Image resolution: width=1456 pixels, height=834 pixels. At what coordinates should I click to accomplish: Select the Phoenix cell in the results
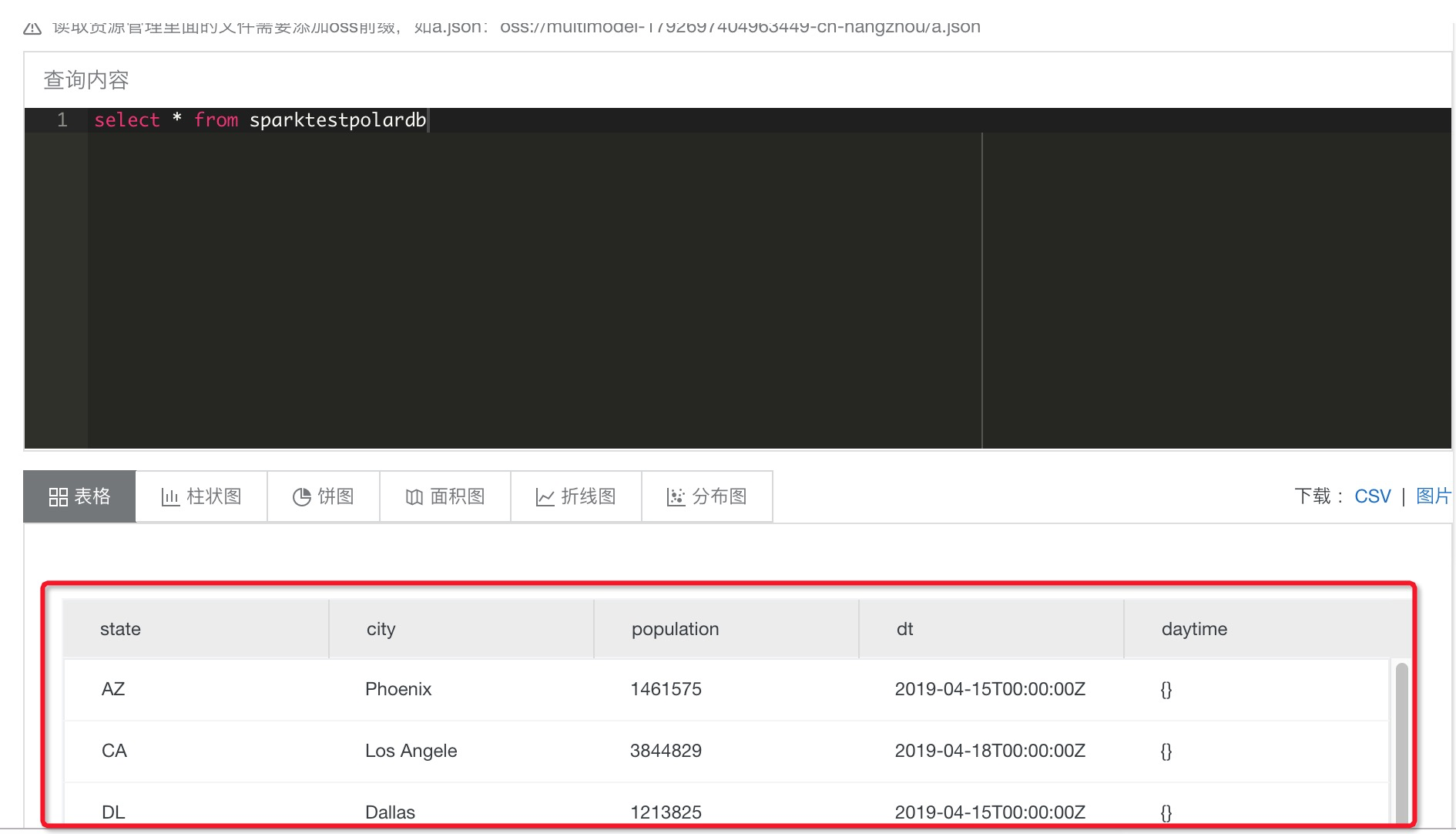[398, 689]
